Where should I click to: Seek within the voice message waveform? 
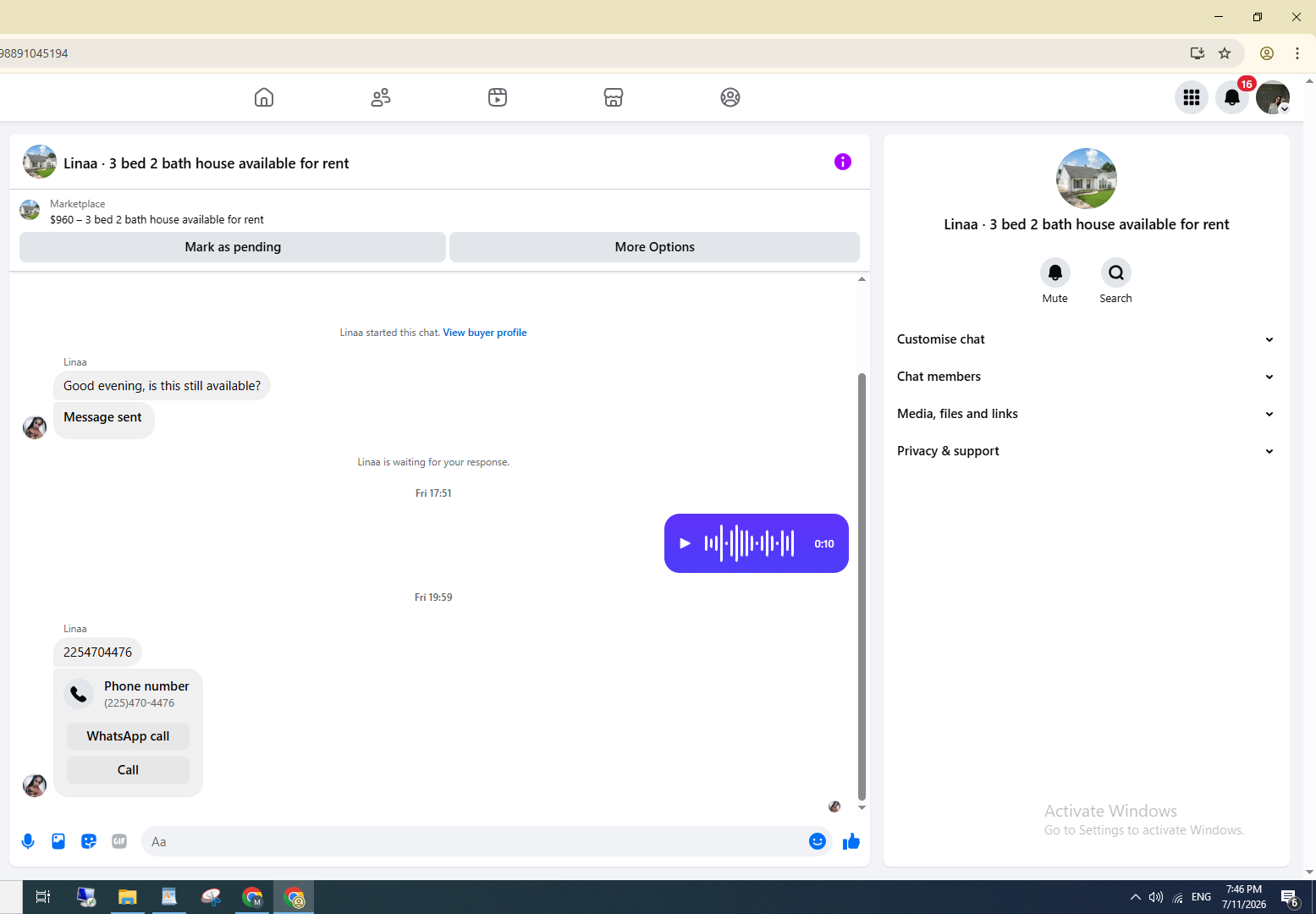(x=750, y=543)
